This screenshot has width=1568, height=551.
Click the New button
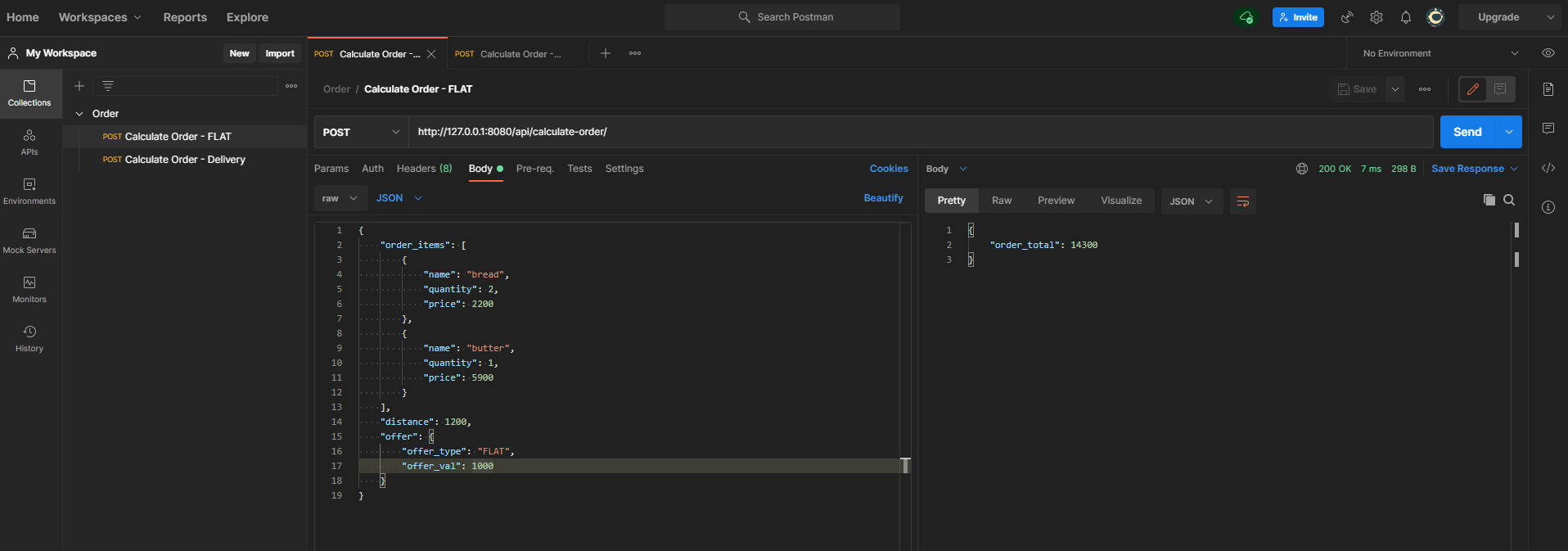(239, 53)
